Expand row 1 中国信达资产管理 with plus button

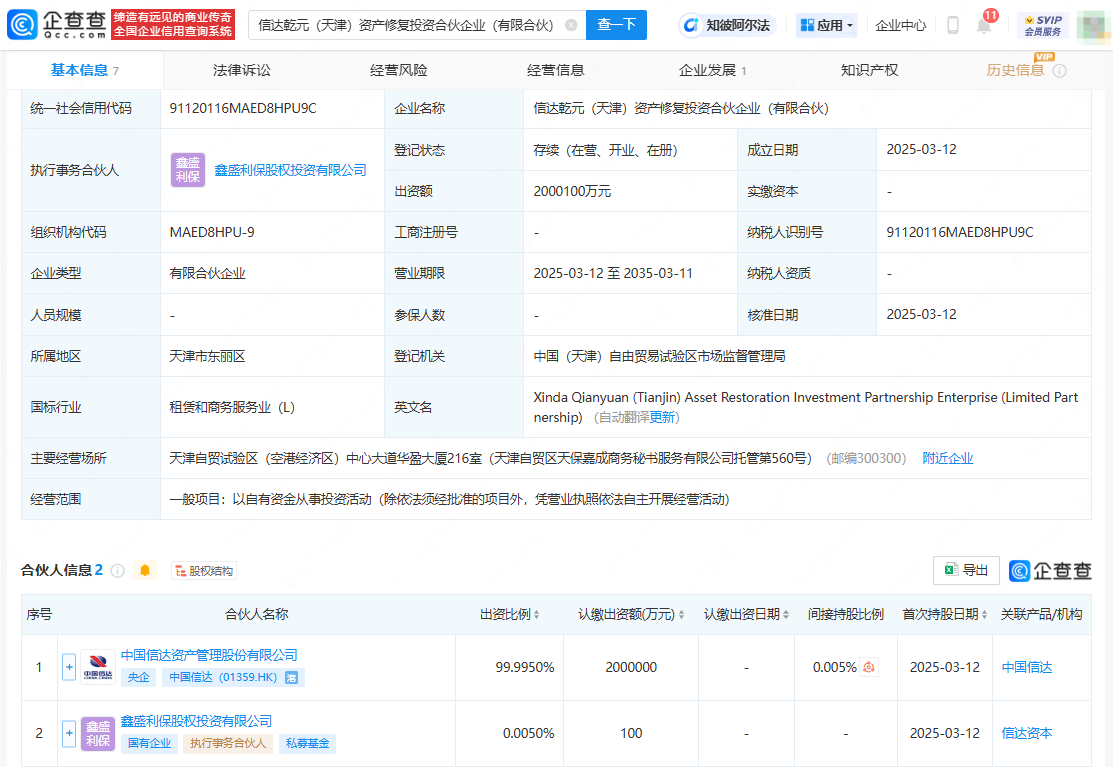(69, 667)
